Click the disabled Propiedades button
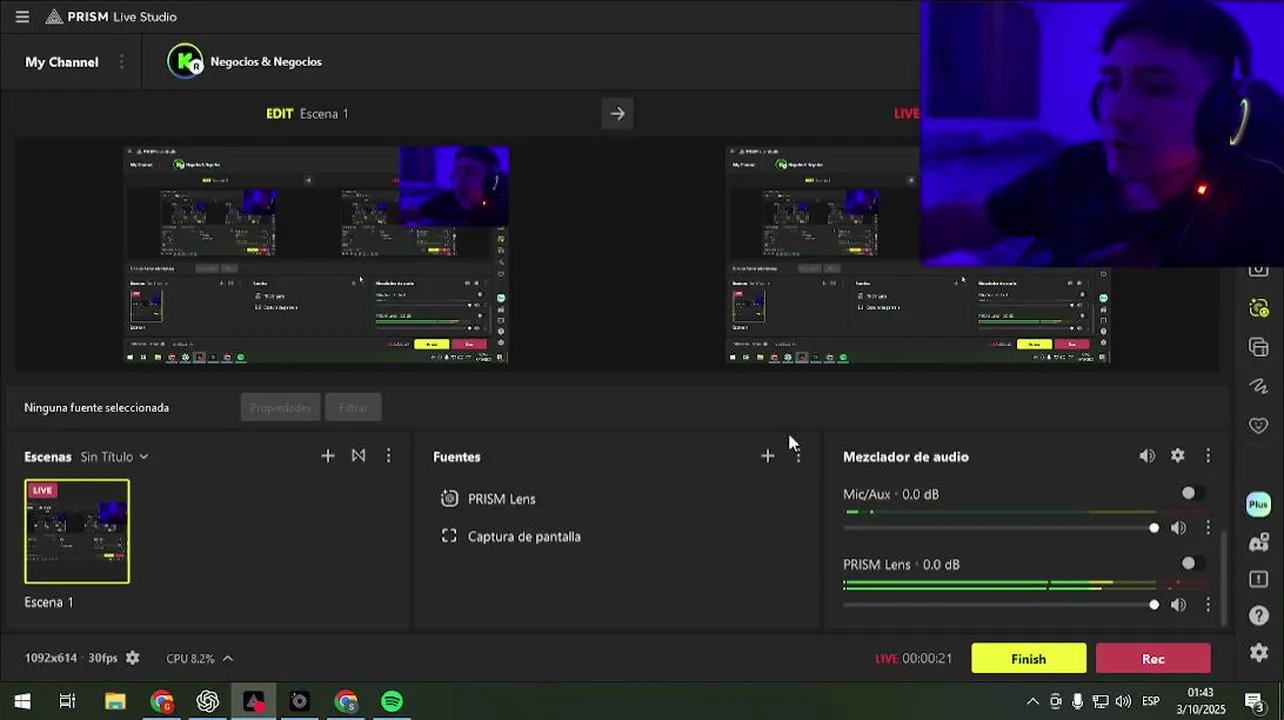This screenshot has width=1284, height=720. pos(280,407)
